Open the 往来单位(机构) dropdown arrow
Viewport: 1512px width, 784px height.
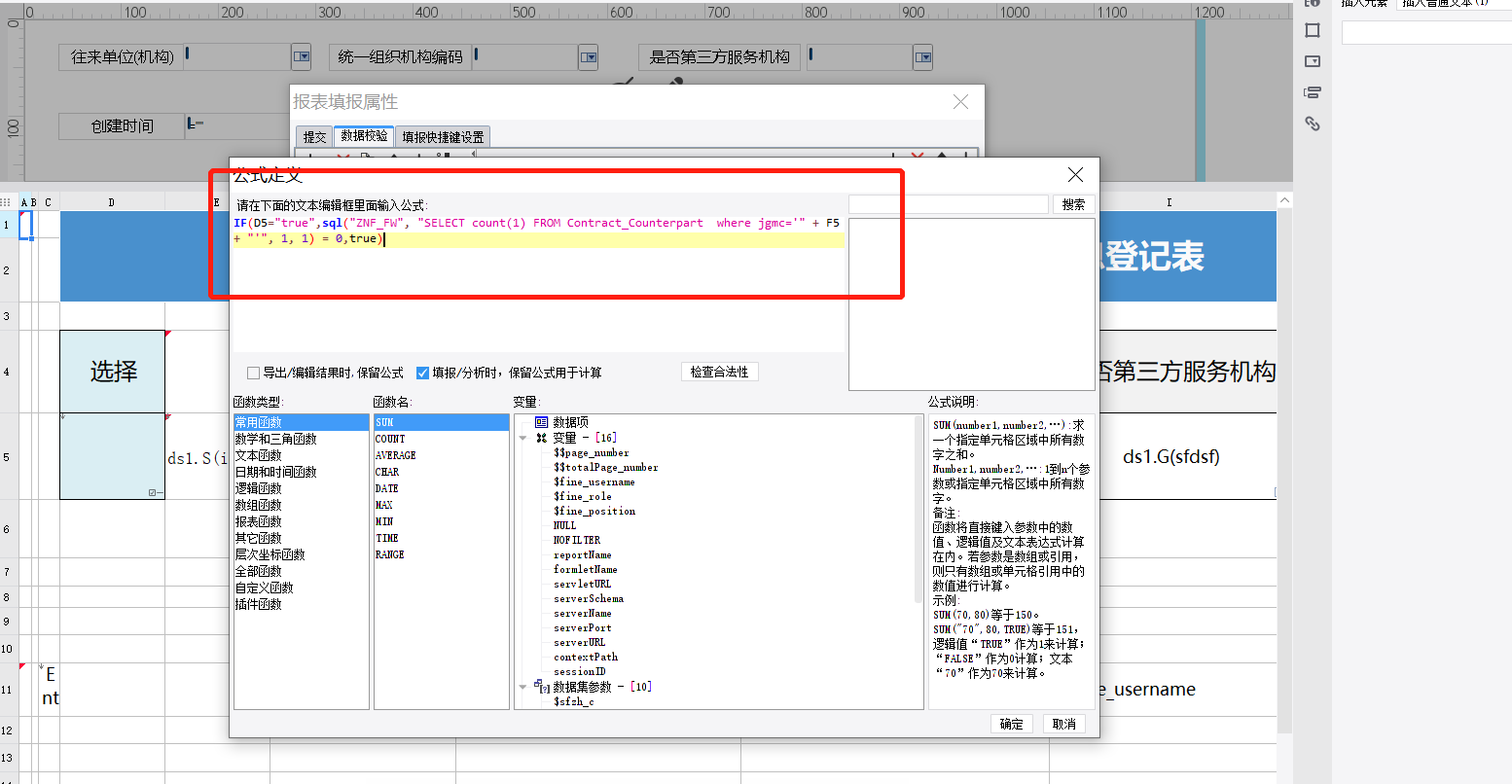[303, 57]
